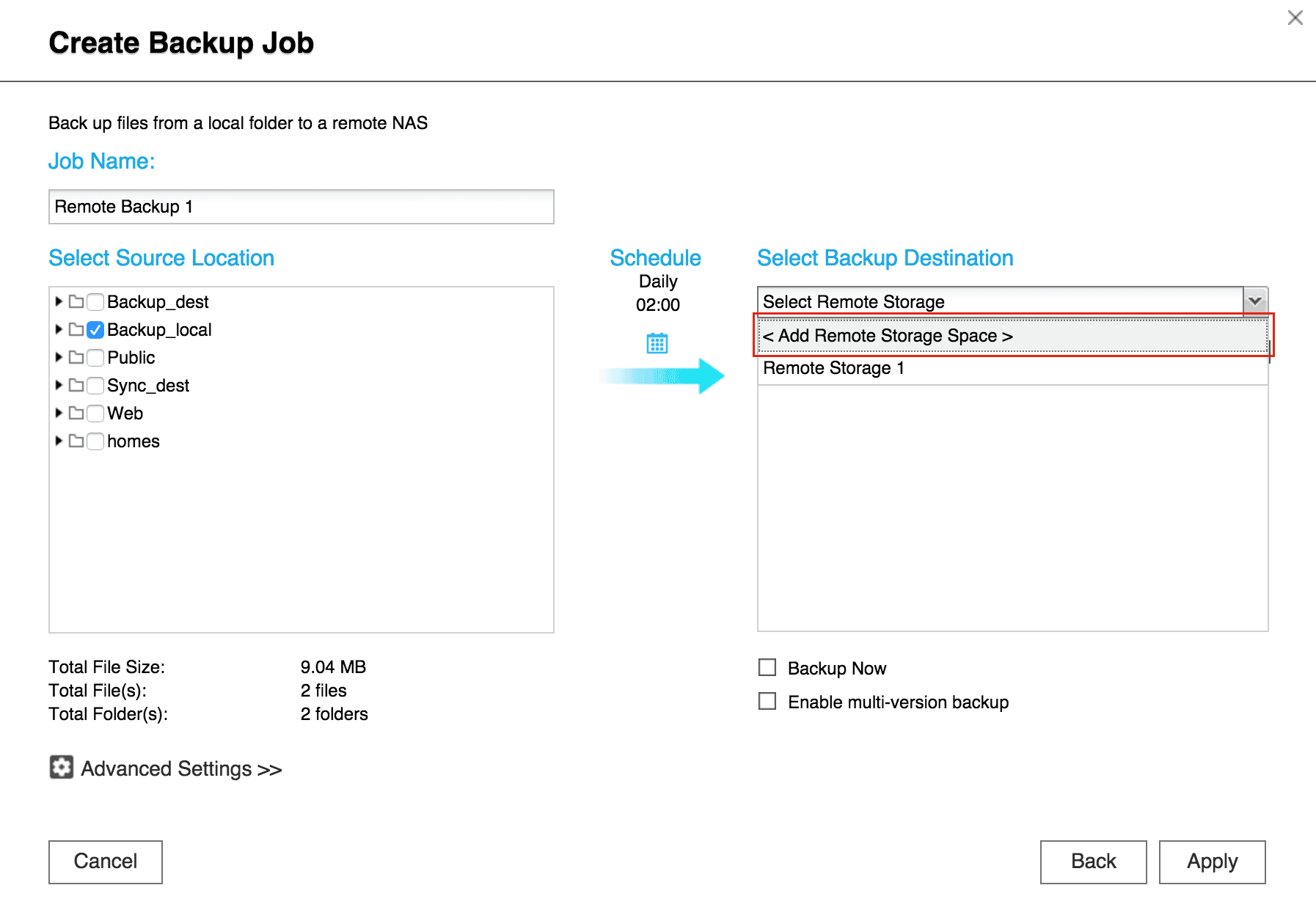Enable multi-version backup checkbox
1316x918 pixels.
[767, 701]
